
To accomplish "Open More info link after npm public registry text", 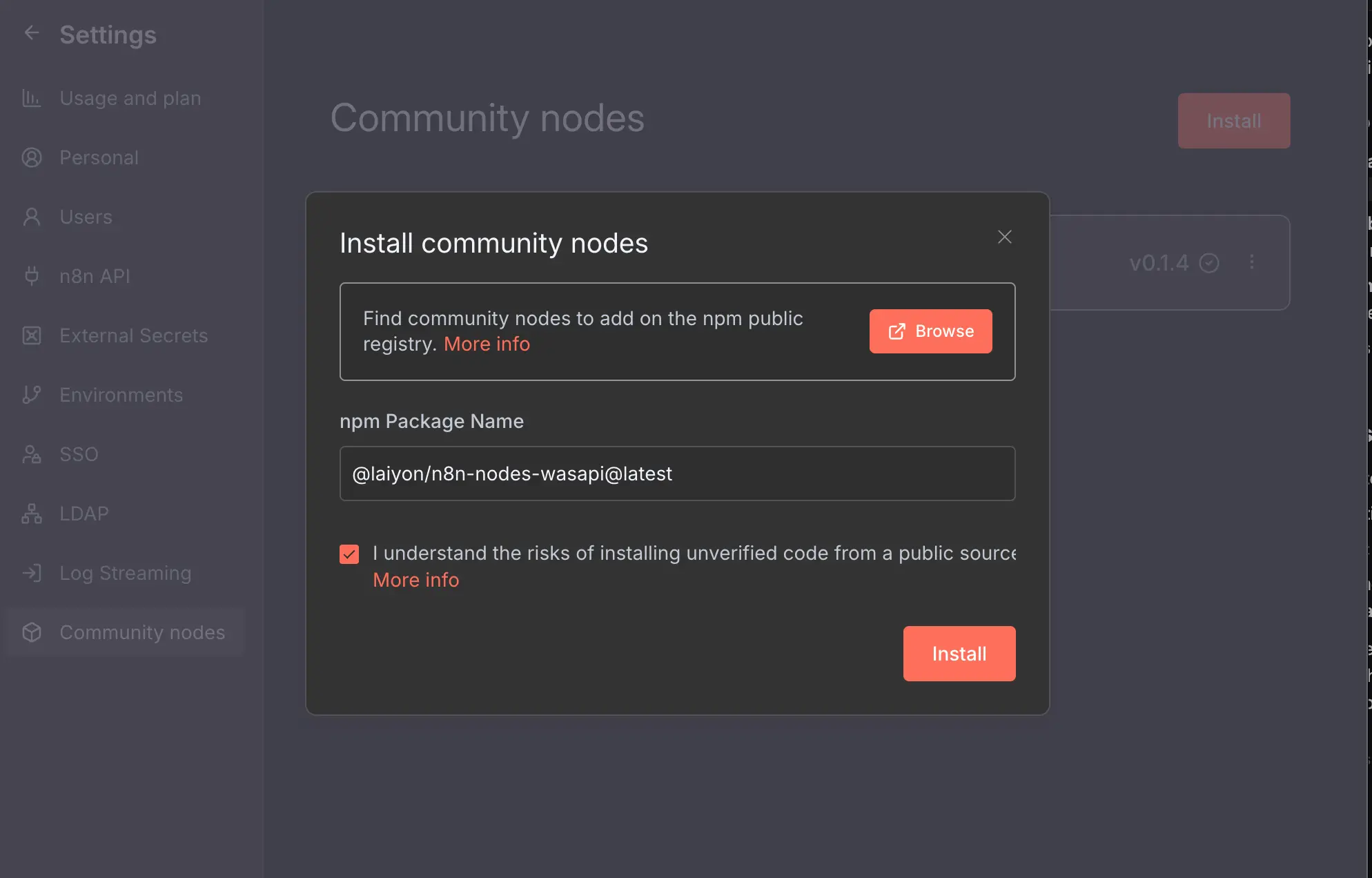I will [x=487, y=344].
